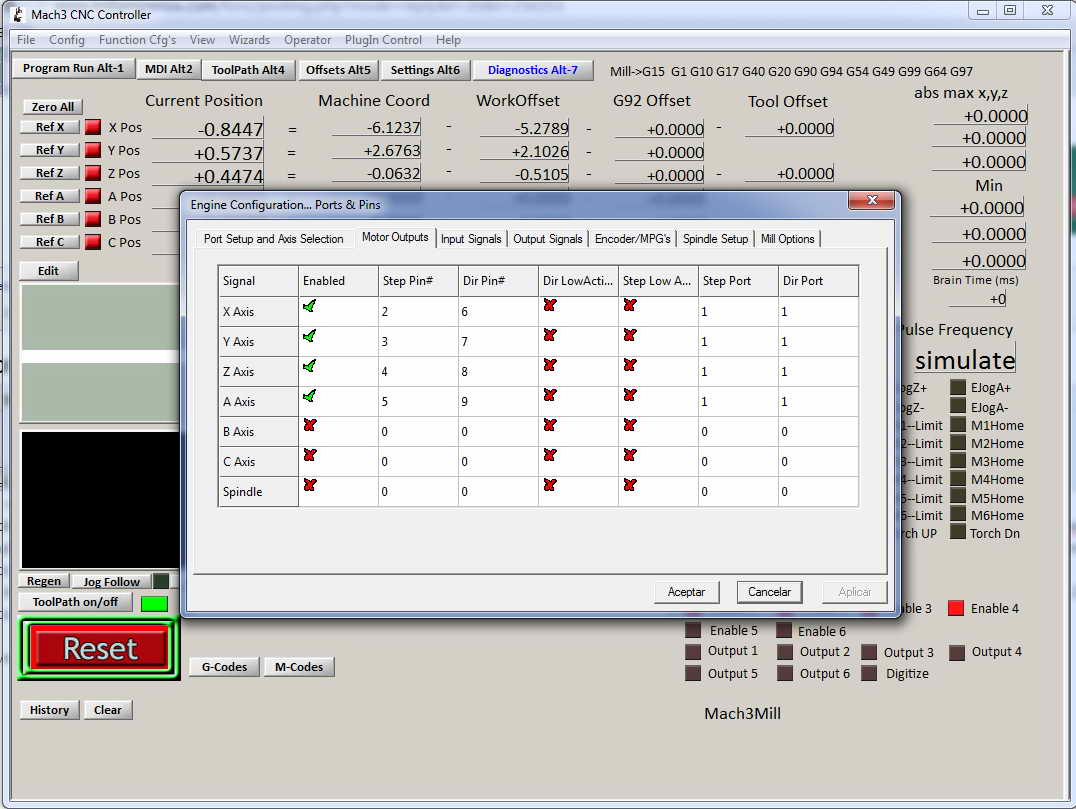Viewport: 1076px width, 809px height.
Task: Toggle Spindle enabled red cross icon
Action: tap(310, 486)
